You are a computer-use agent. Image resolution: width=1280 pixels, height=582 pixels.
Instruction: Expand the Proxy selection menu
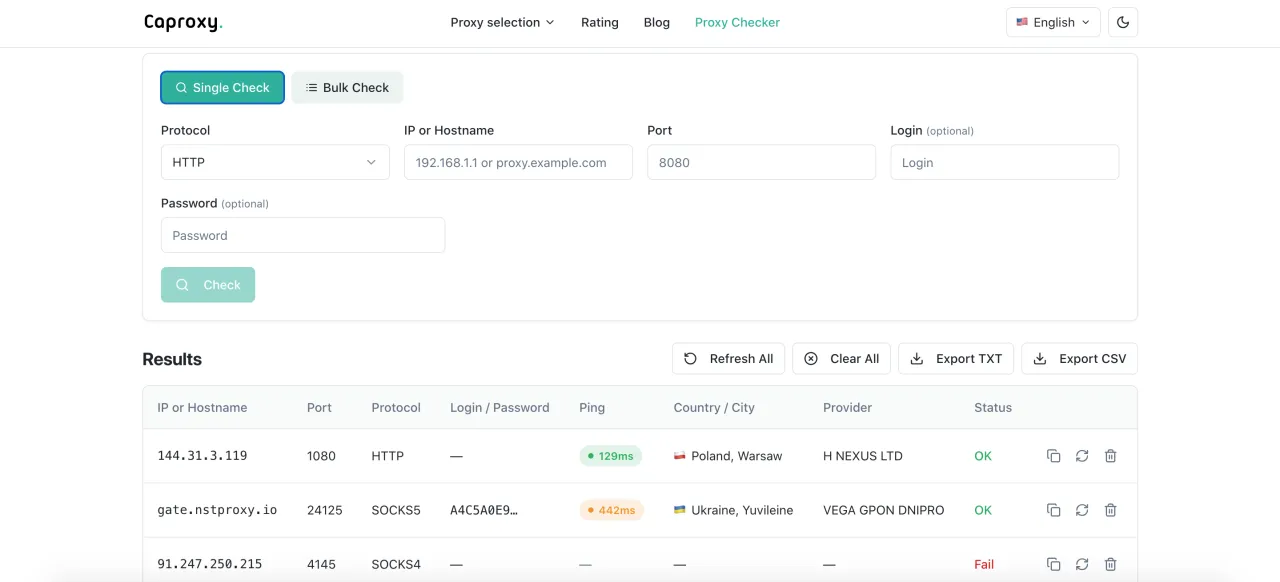502,22
